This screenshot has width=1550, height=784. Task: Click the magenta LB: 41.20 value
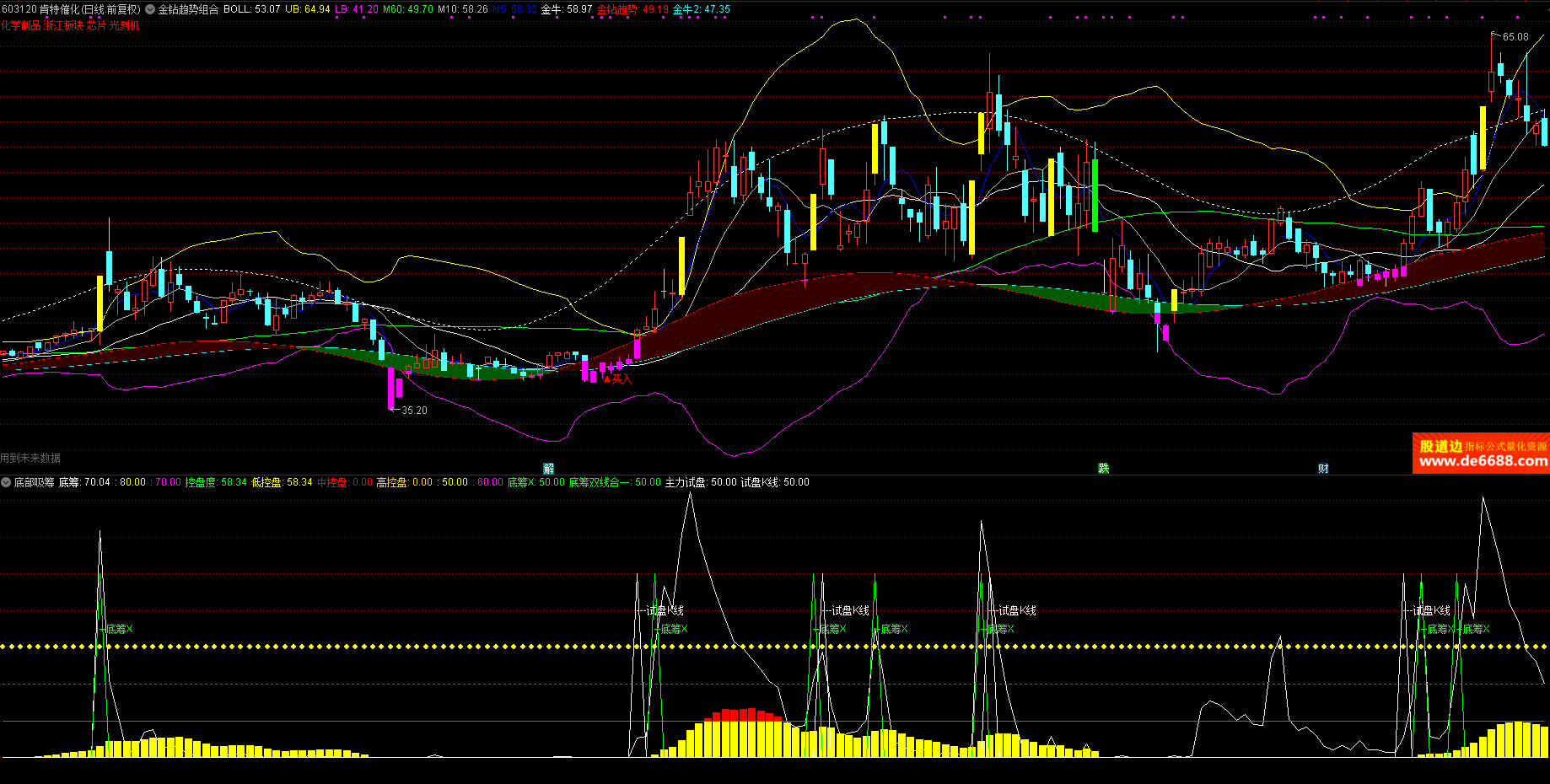[x=357, y=9]
